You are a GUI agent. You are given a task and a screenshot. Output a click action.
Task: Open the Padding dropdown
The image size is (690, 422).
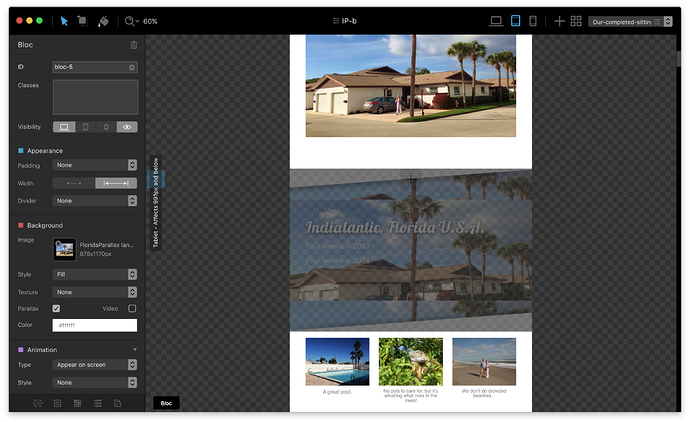pyautogui.click(x=95, y=165)
